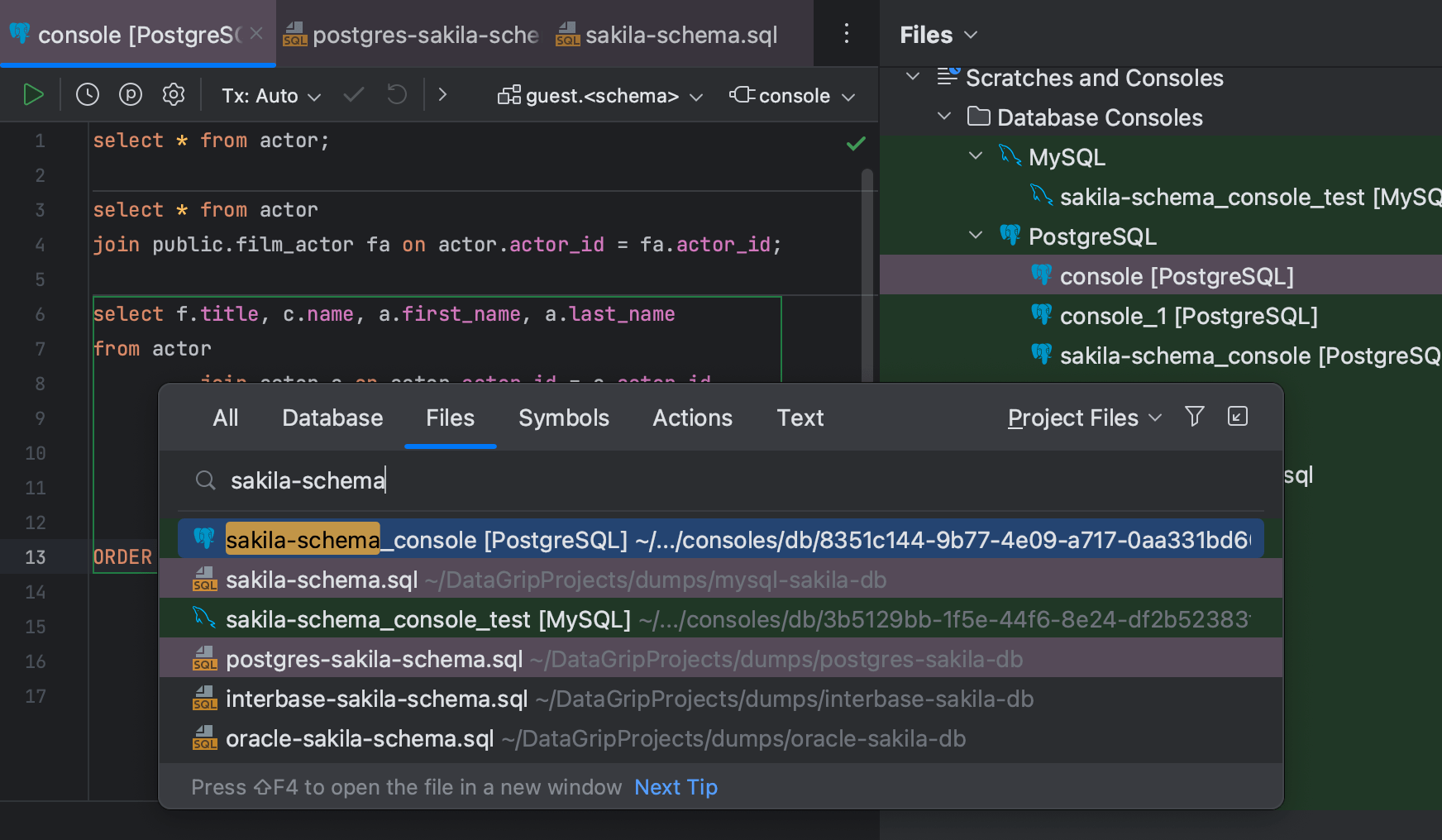Select the postgres-sakila-schema.sql search result
1442x840 pixels.
point(374,659)
